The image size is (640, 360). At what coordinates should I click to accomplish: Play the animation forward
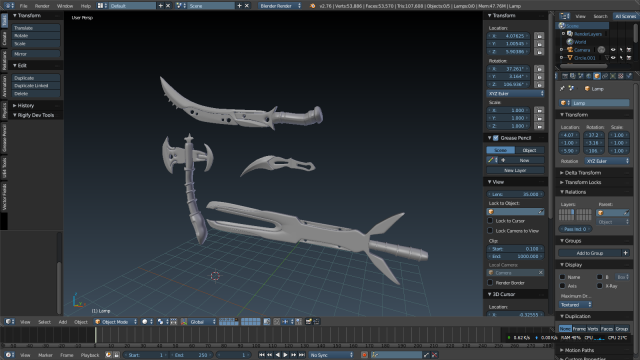click(x=285, y=355)
